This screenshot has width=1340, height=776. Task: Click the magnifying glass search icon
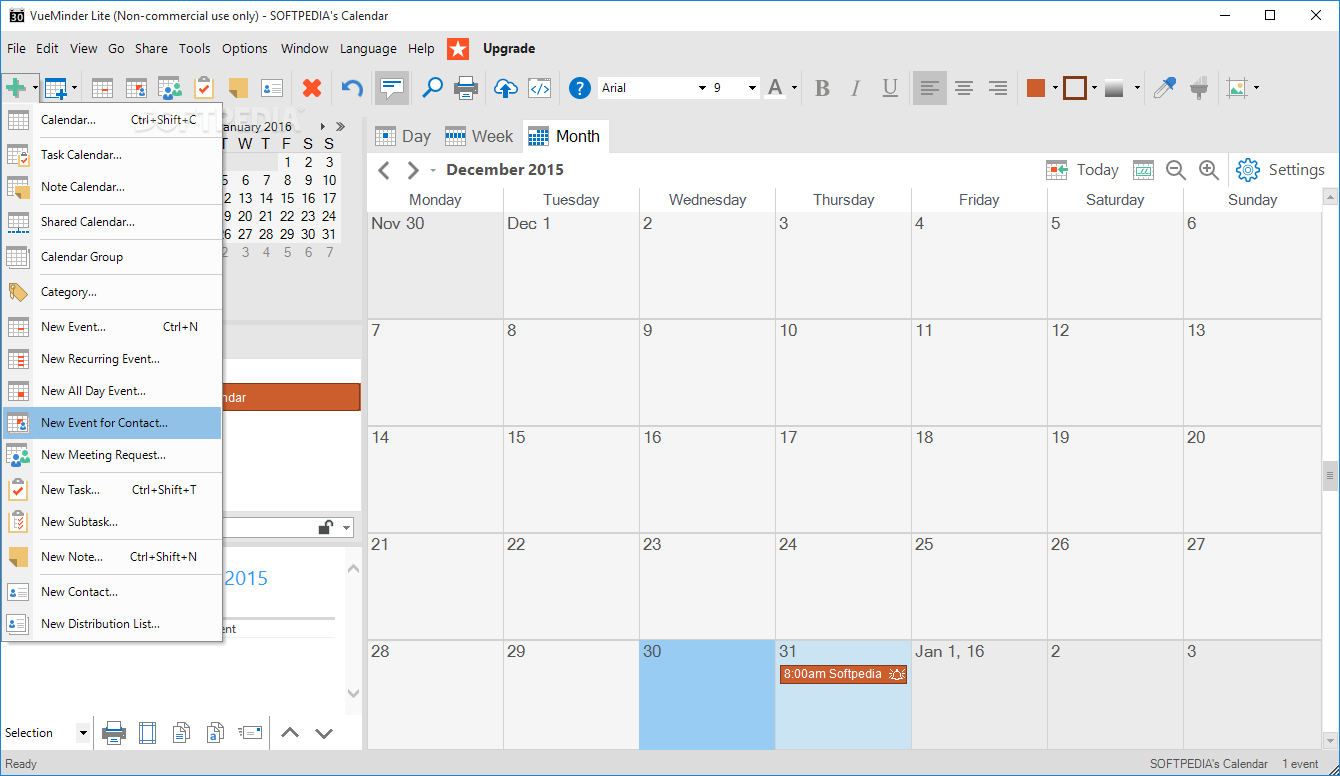(x=432, y=88)
